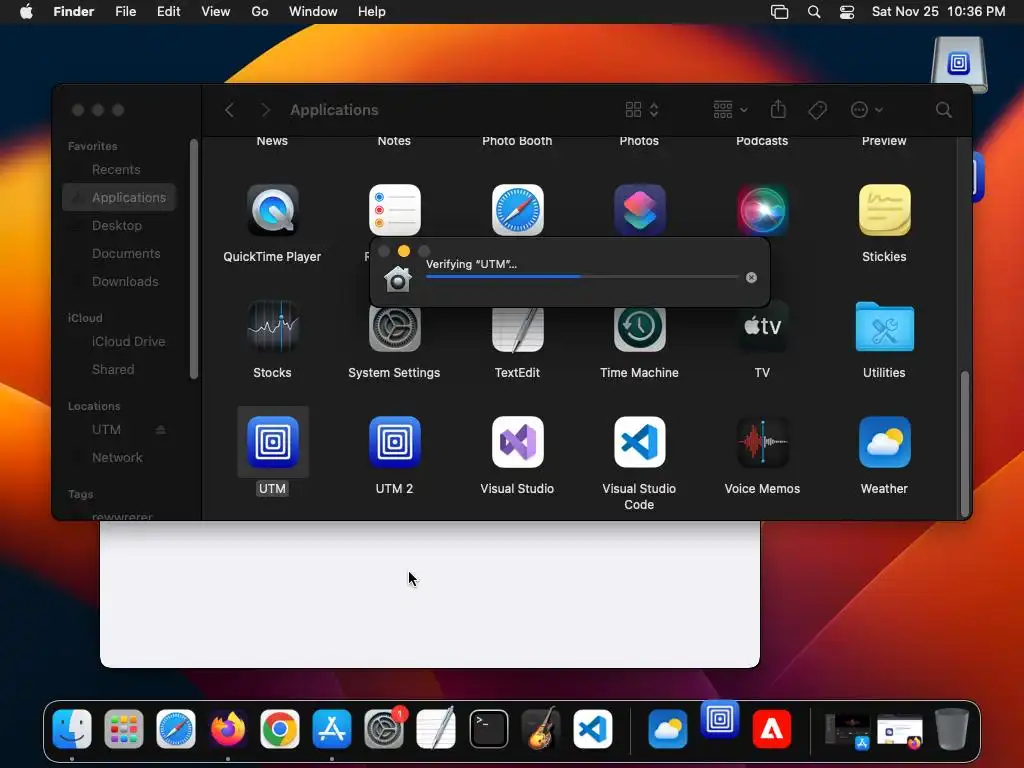Open the Edit menu

pyautogui.click(x=168, y=12)
